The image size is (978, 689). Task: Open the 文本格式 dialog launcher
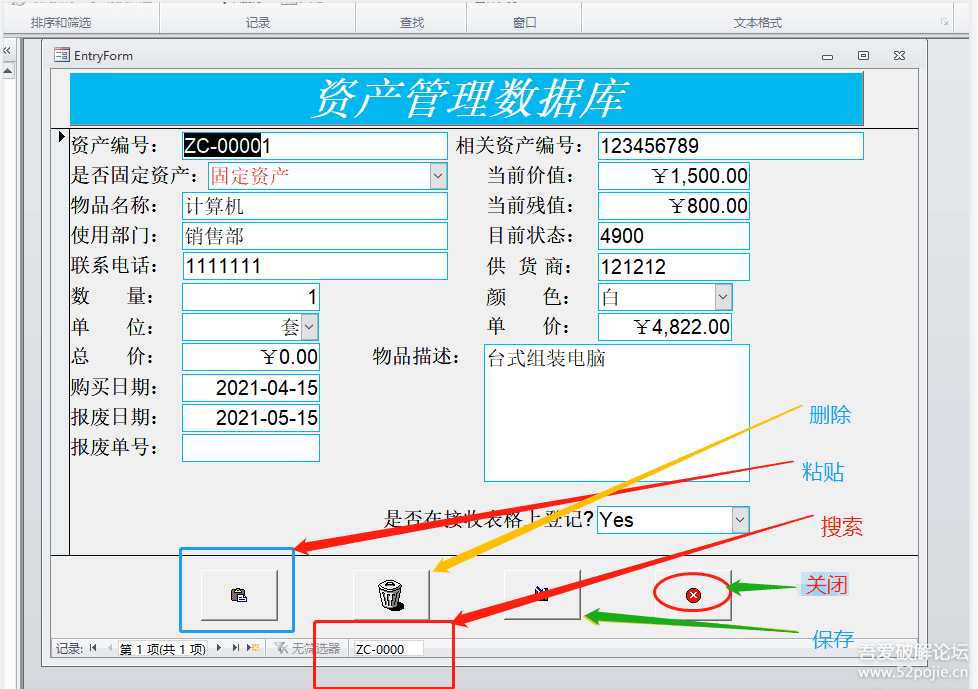point(945,22)
